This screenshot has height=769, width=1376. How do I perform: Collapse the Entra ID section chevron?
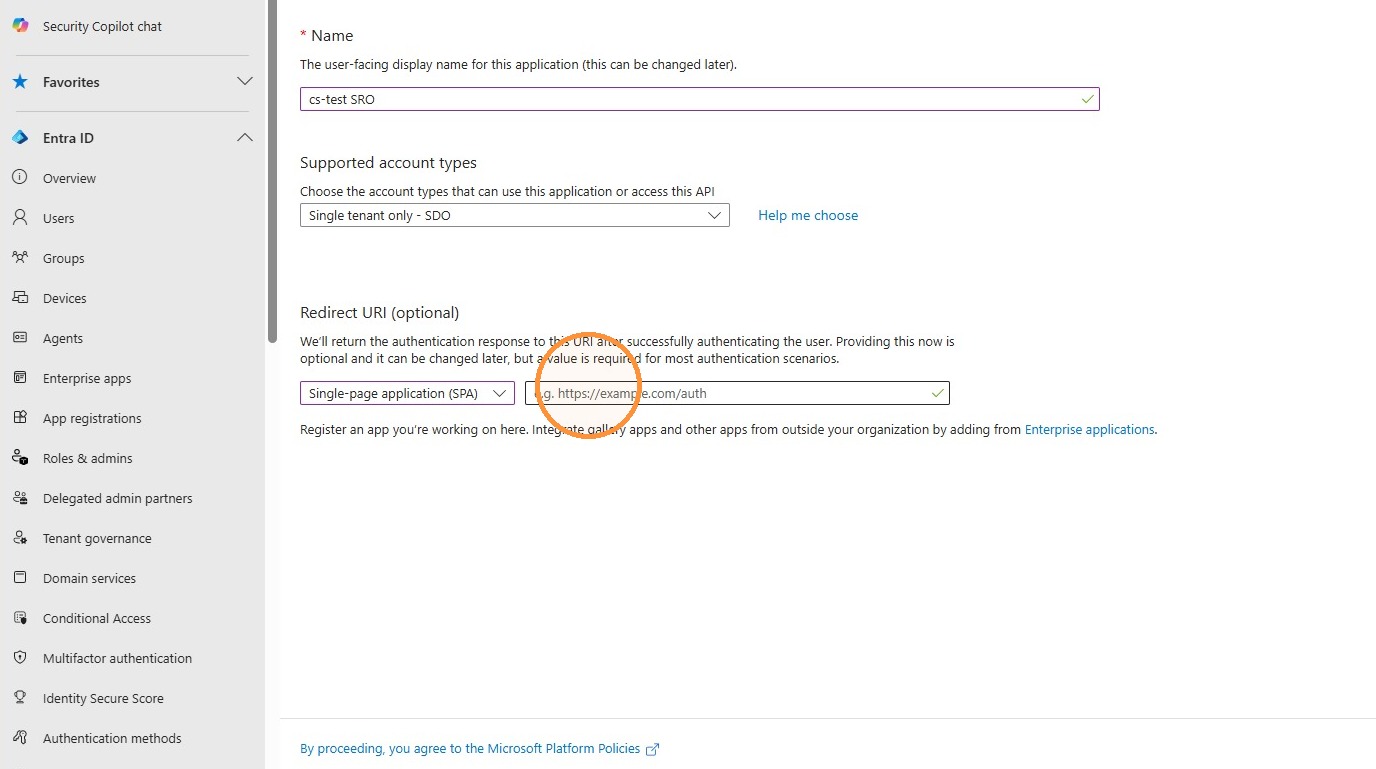click(x=244, y=137)
